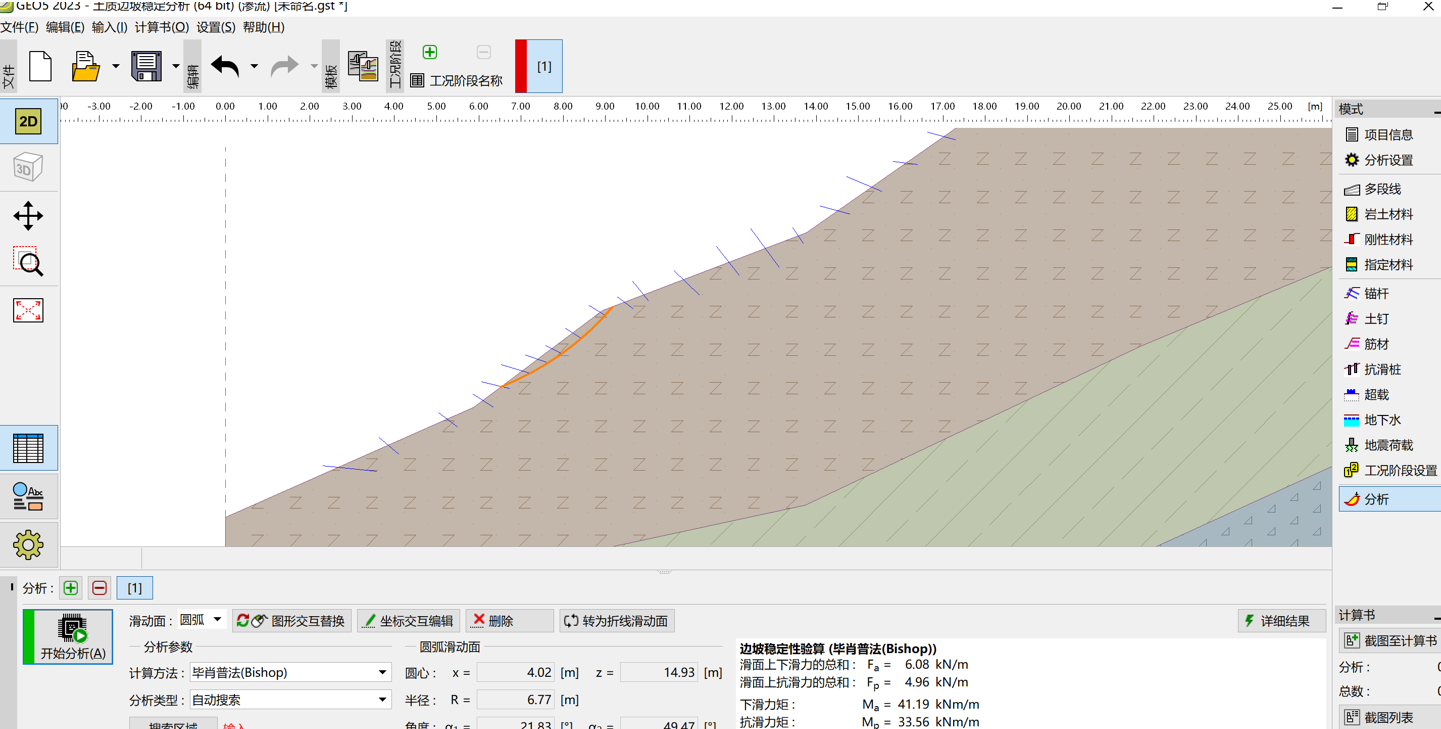Select the pan move tool
Screen dimensions: 1441x729
(28, 215)
